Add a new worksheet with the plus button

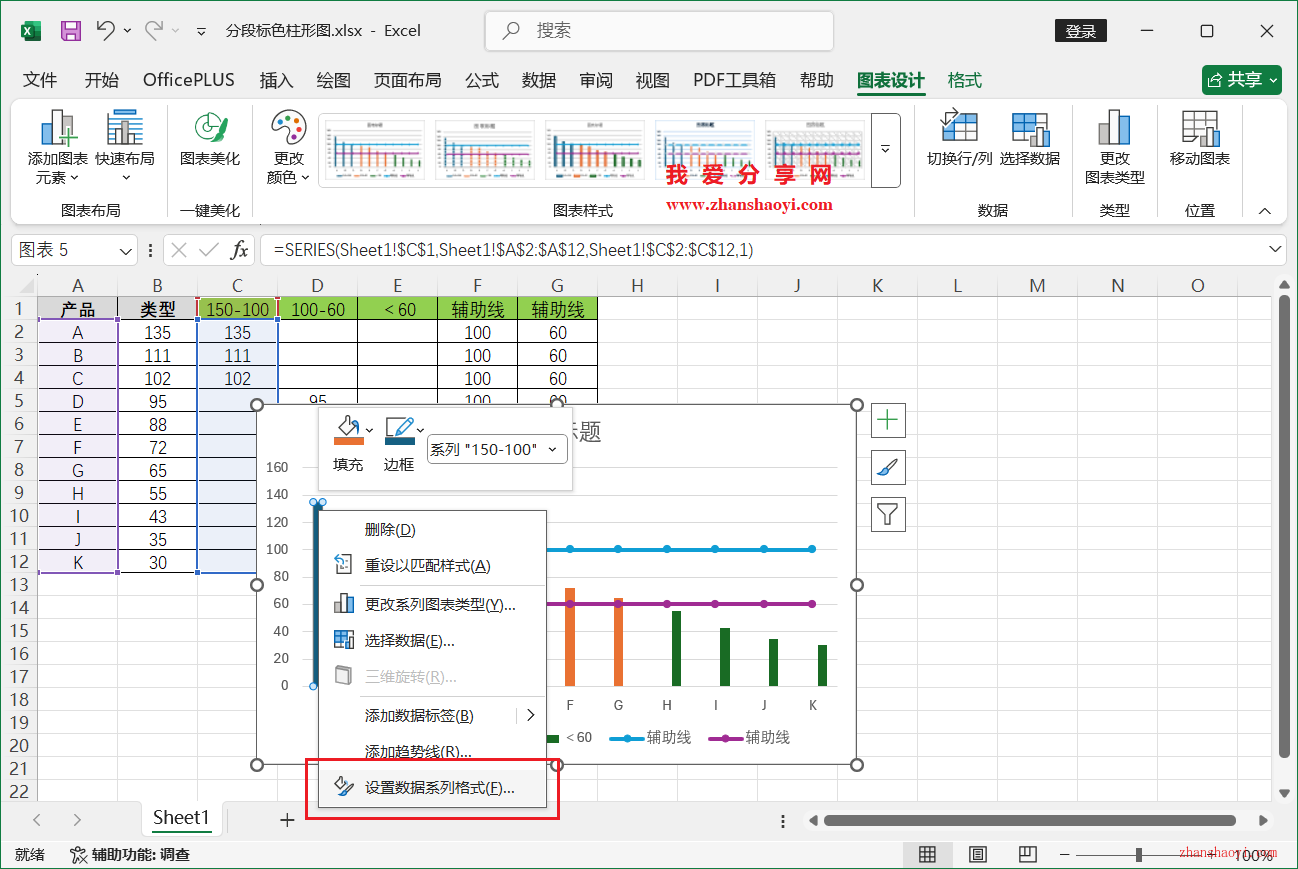point(287,819)
